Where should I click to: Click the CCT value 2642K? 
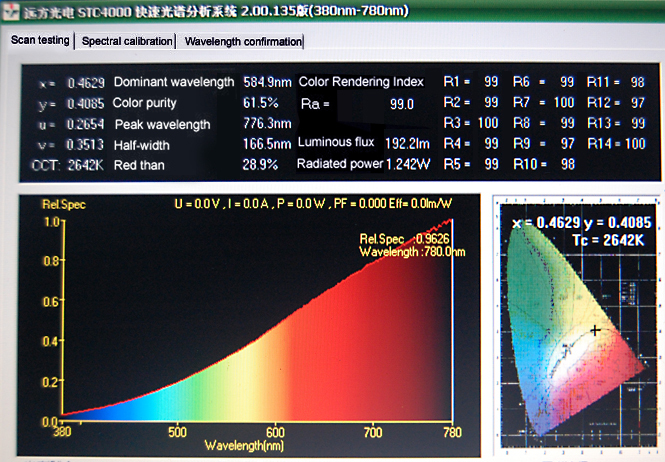click(x=86, y=165)
